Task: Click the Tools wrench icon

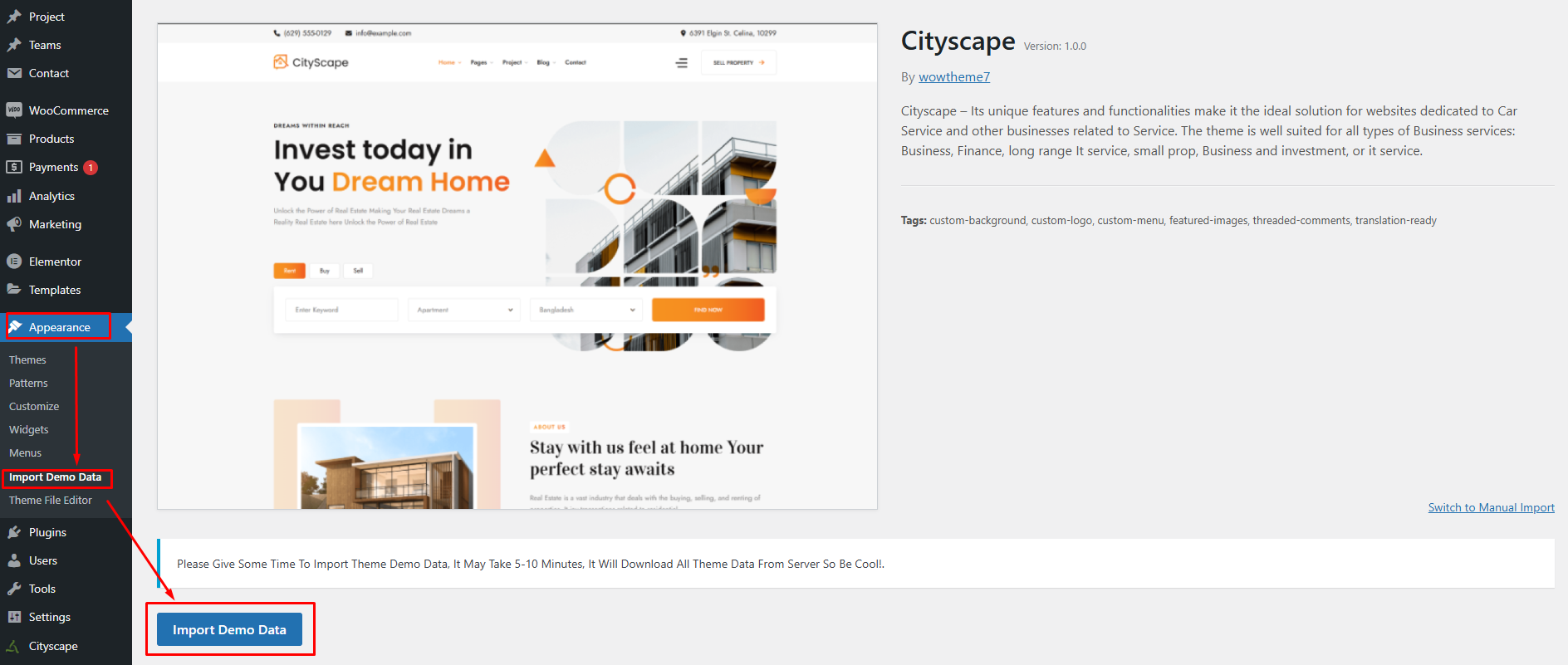Action: tap(14, 589)
